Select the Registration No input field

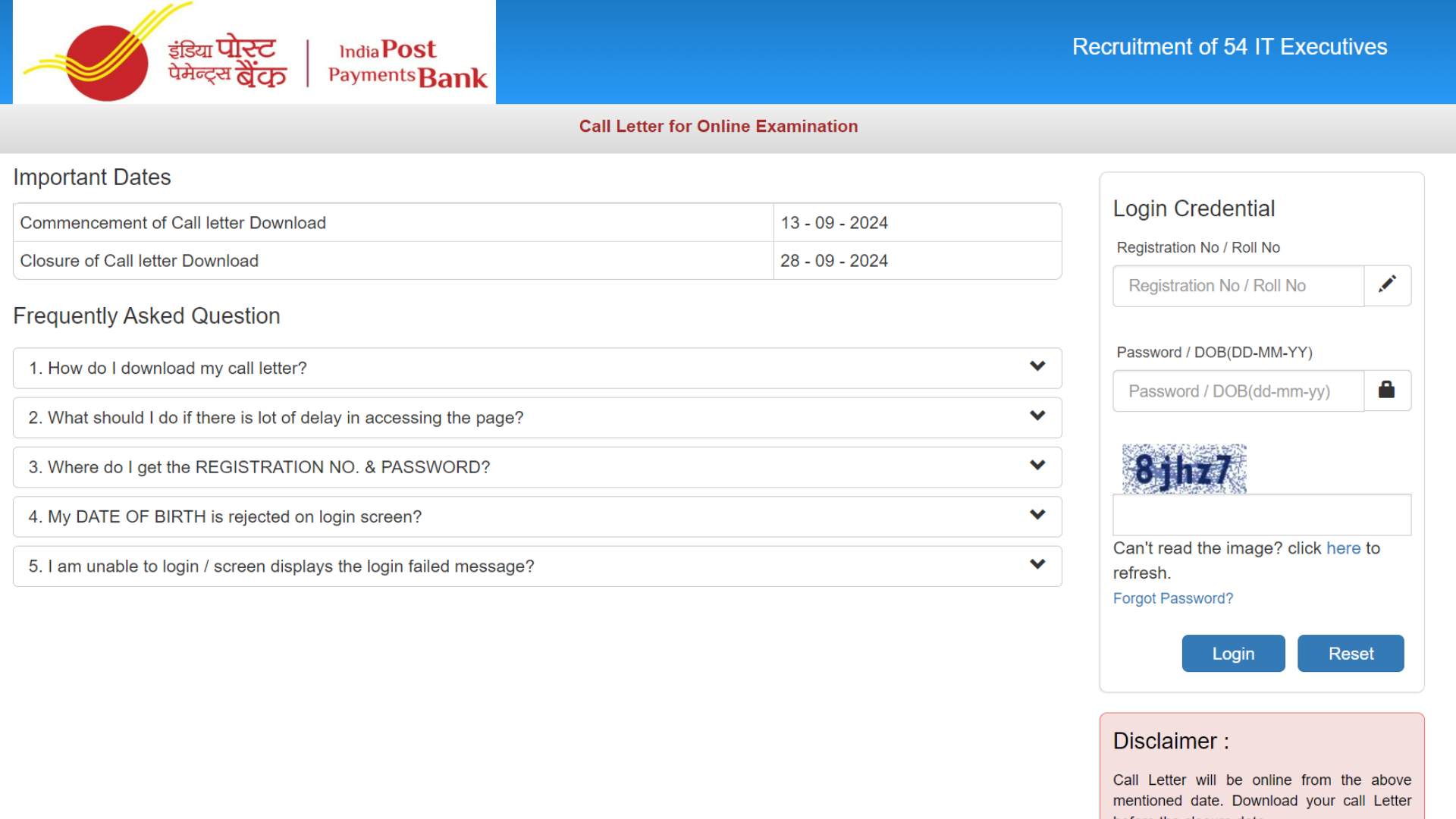1240,286
